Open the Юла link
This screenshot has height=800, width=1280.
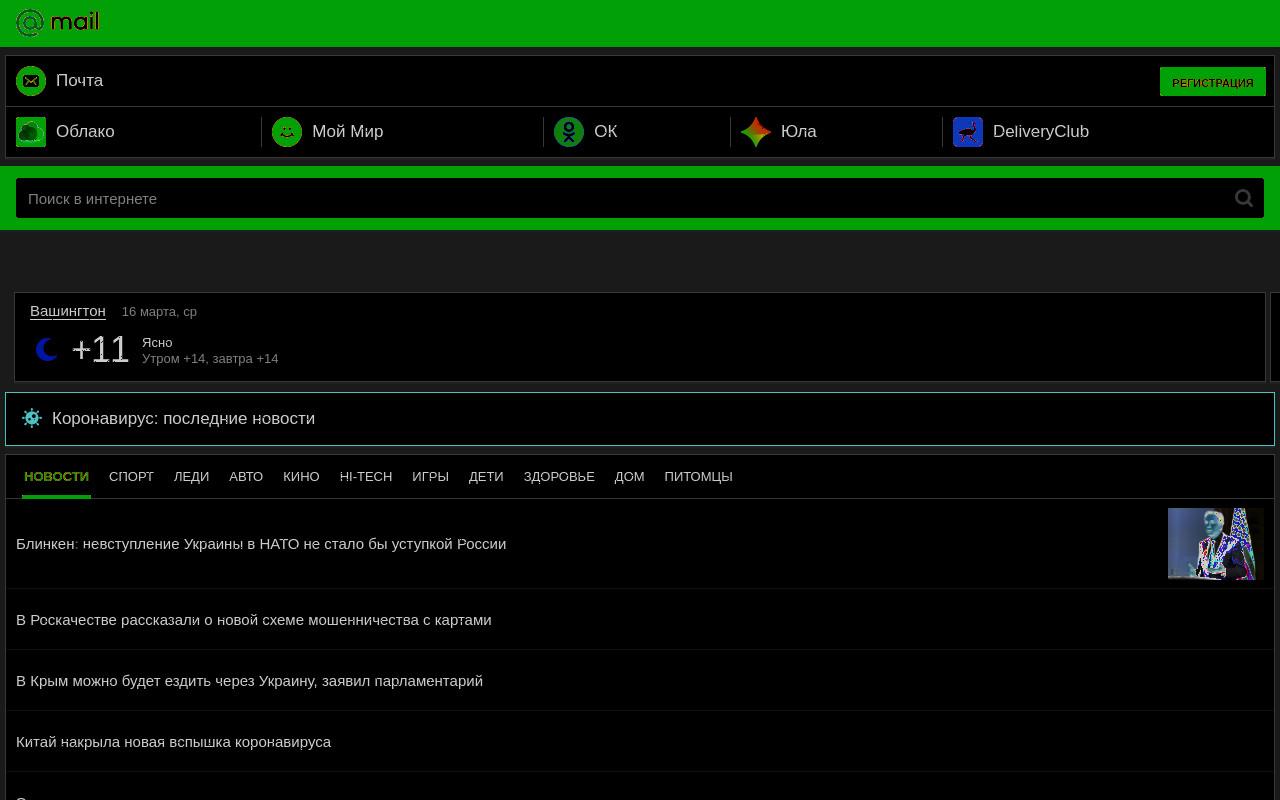coord(798,132)
